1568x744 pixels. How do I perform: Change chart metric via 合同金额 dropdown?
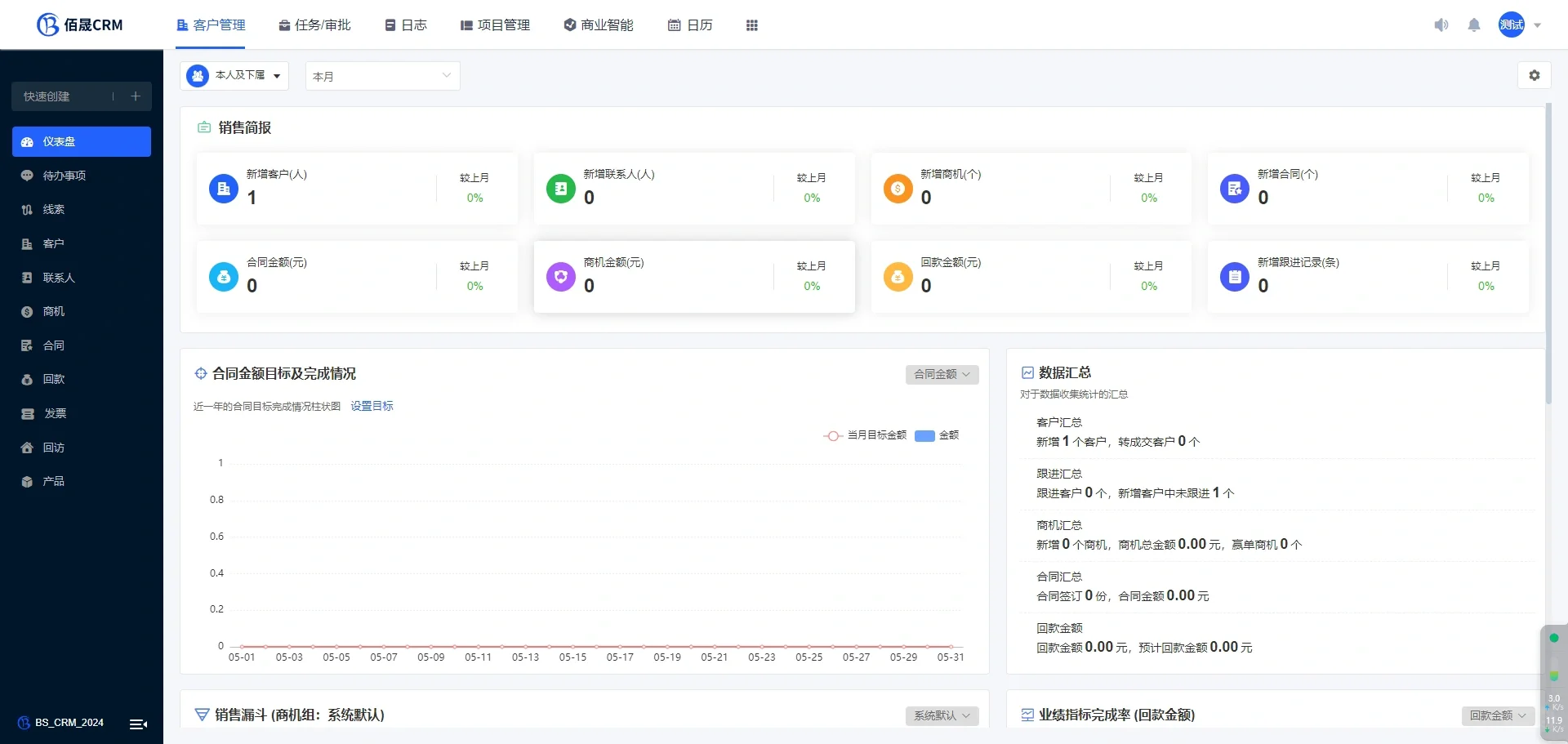tap(941, 374)
